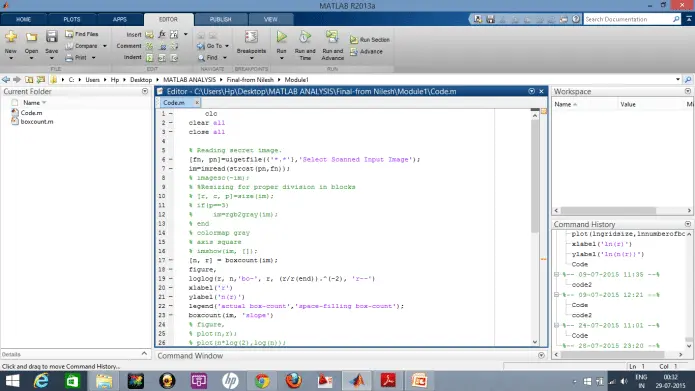Open the Current Folder panel actions menu

pyautogui.click(x=145, y=91)
